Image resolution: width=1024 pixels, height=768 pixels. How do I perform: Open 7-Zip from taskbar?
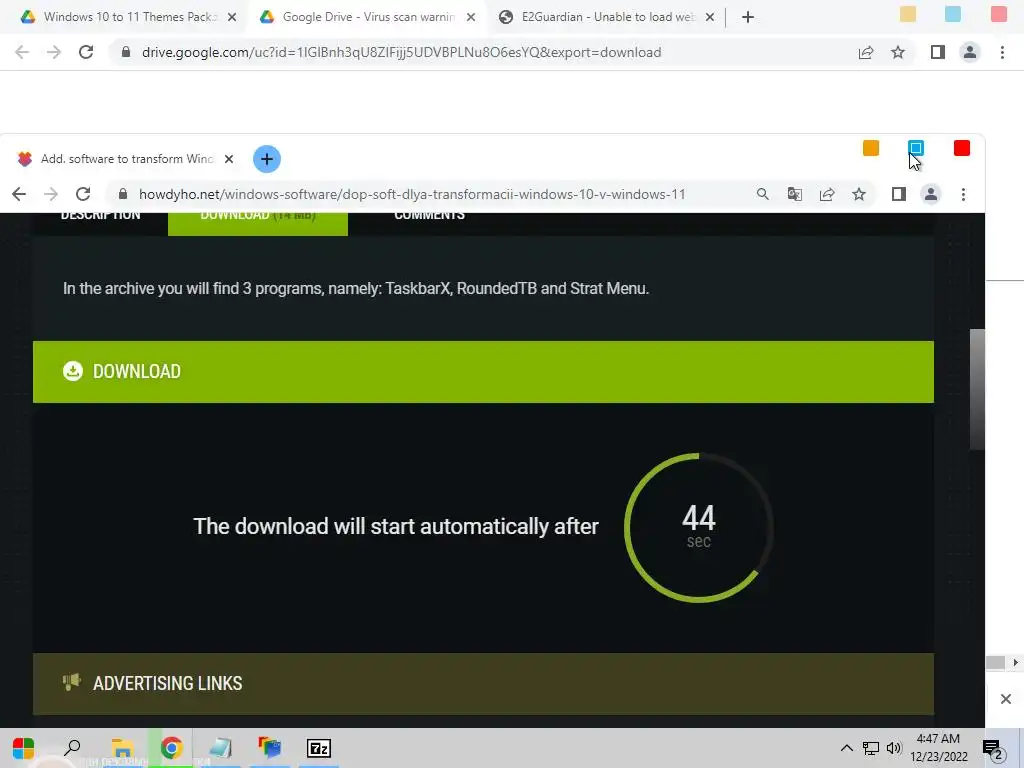point(319,748)
